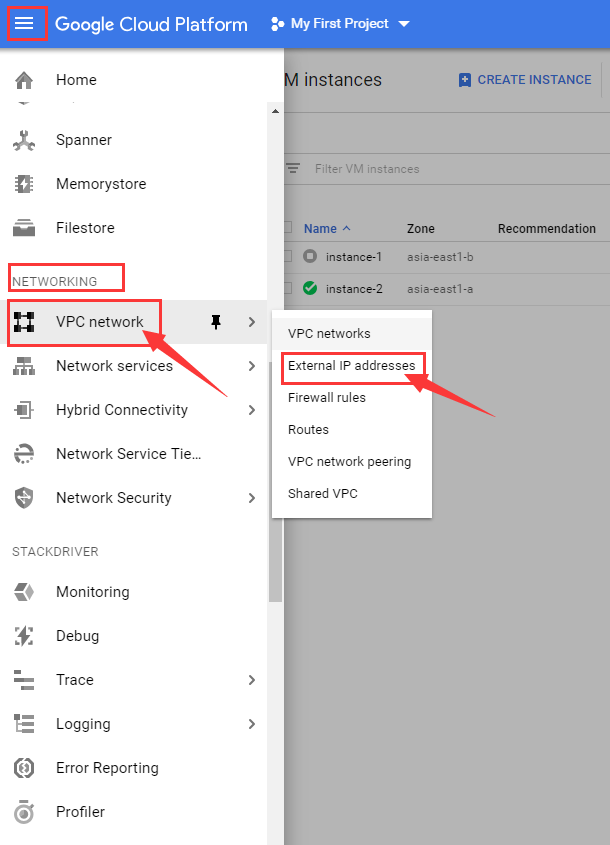Click the sidebar scroll-up arrow
Screen dimensions: 610x845
(275, 111)
